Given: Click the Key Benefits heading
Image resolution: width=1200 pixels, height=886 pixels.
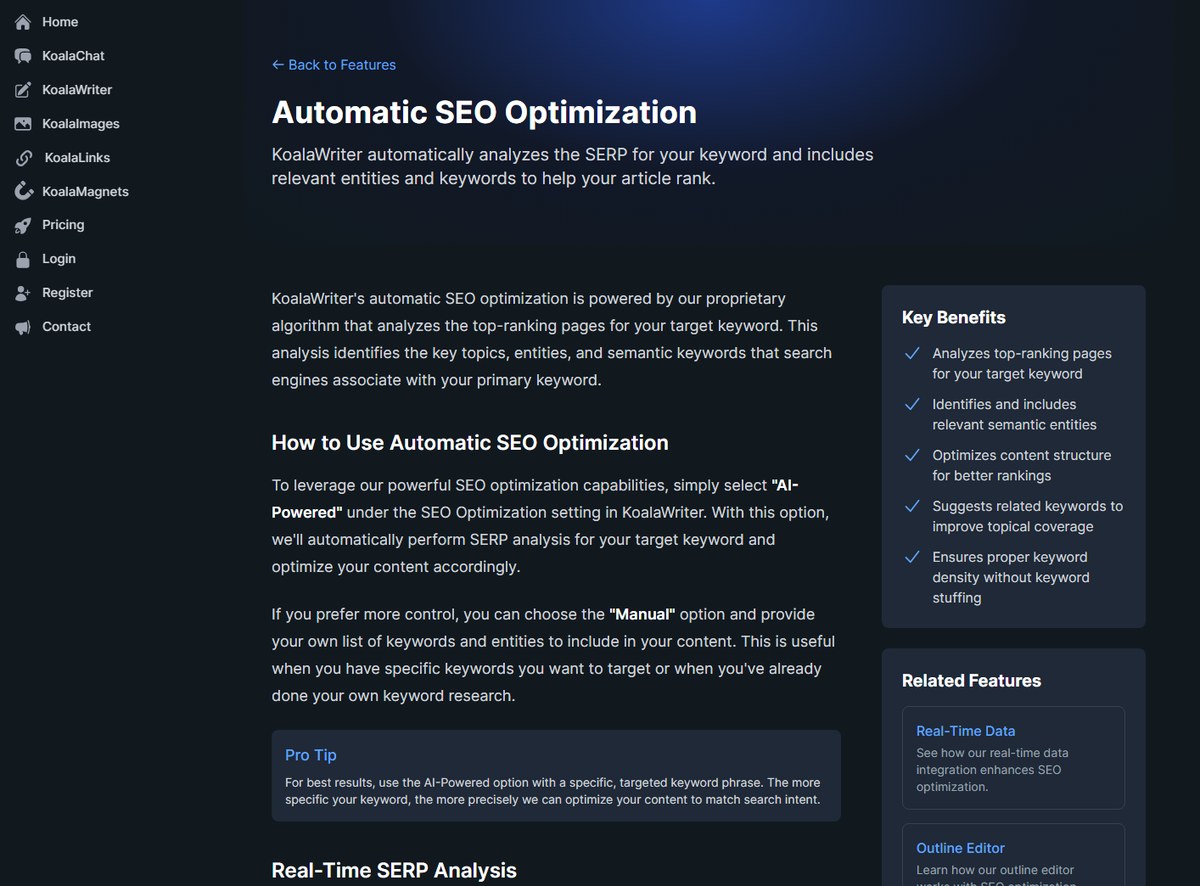Looking at the screenshot, I should coord(954,318).
